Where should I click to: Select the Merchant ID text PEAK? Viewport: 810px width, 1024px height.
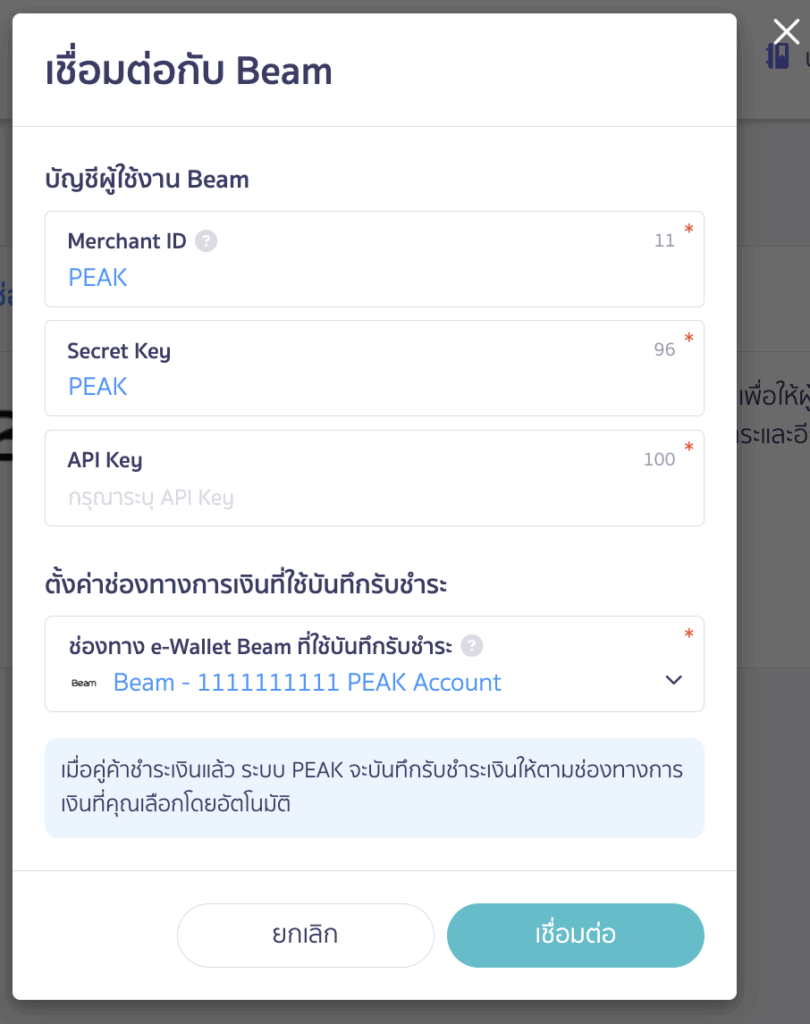97,277
